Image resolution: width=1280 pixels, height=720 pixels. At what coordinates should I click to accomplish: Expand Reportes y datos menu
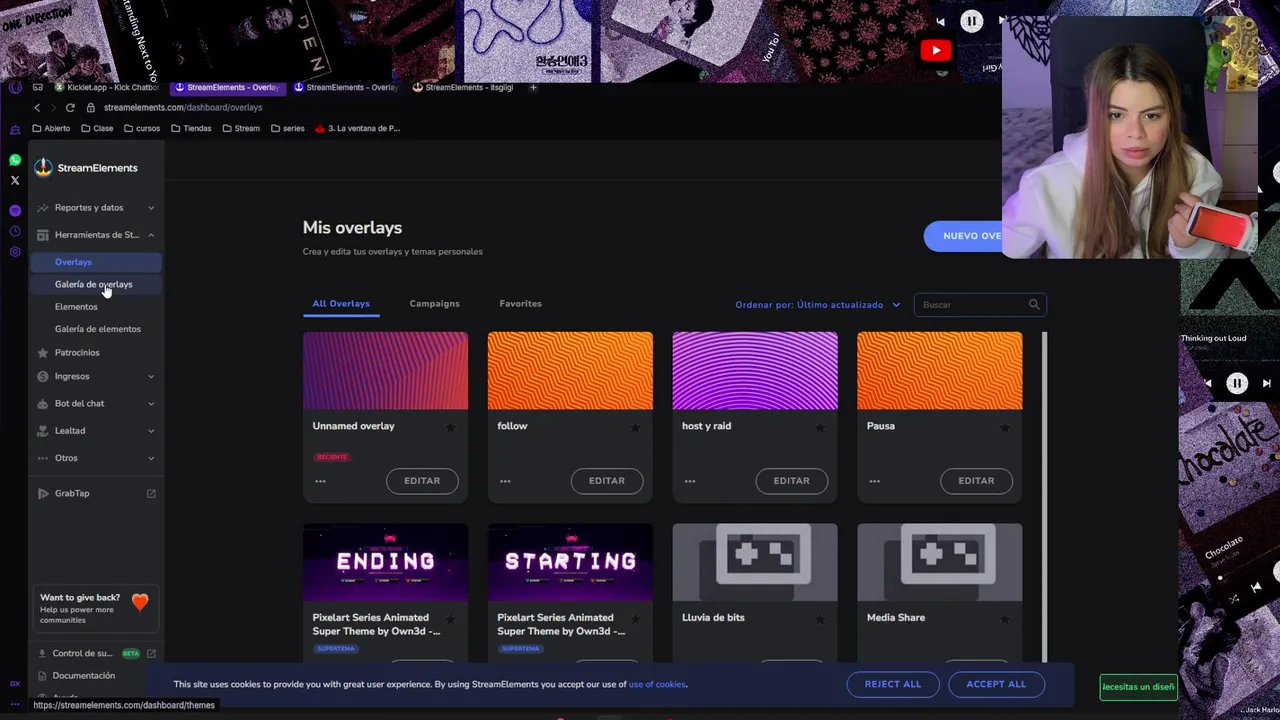[96, 208]
